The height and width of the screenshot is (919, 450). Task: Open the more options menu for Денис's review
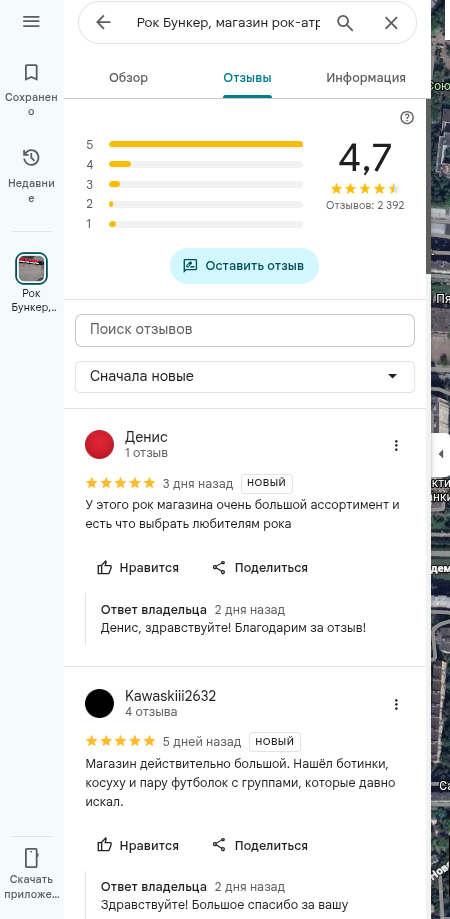(396, 445)
